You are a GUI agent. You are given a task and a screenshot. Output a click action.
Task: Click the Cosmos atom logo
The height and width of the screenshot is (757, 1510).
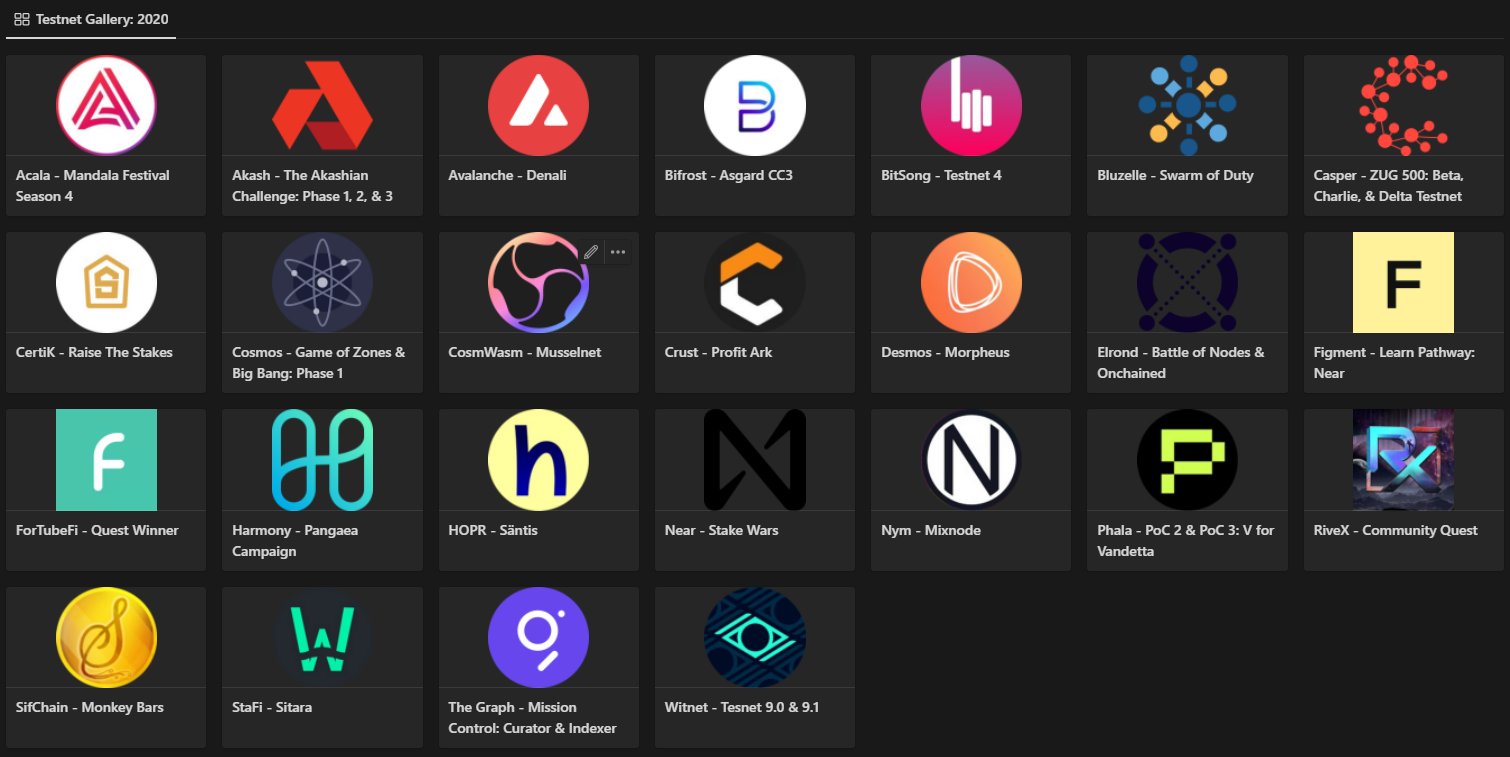(322, 282)
